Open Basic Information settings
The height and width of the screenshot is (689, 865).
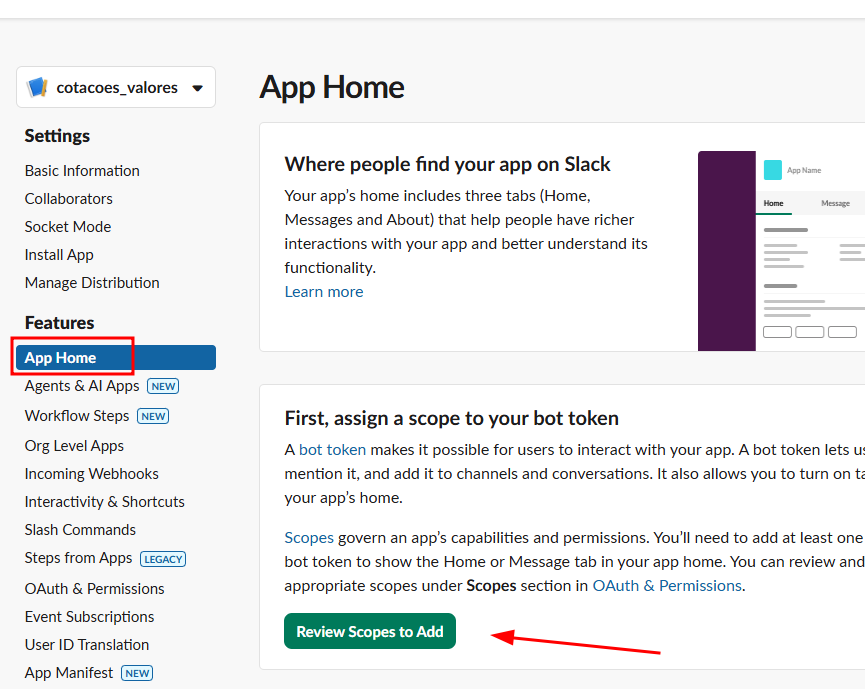[x=82, y=171]
